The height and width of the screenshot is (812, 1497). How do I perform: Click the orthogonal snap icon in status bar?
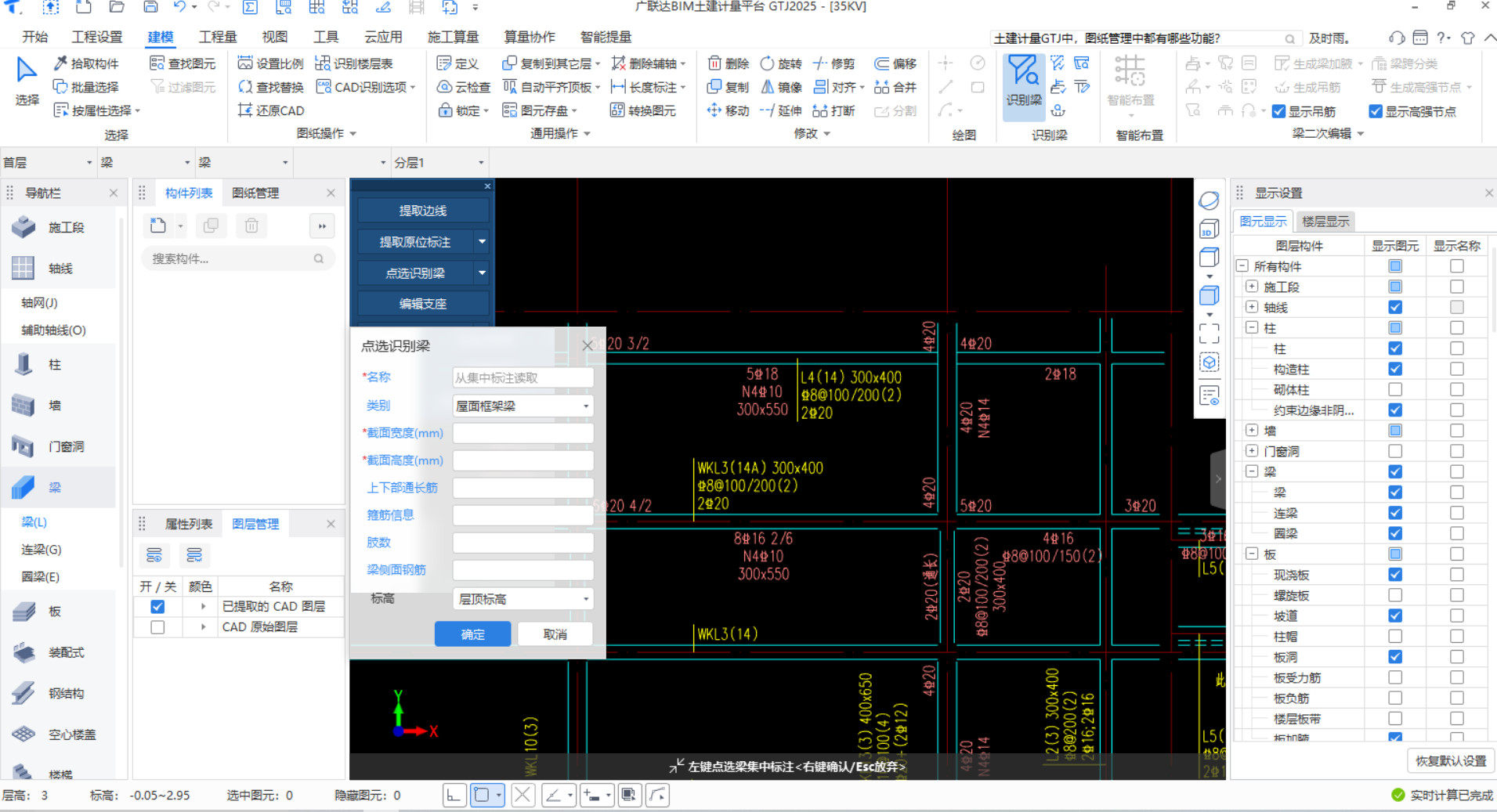pos(454,796)
